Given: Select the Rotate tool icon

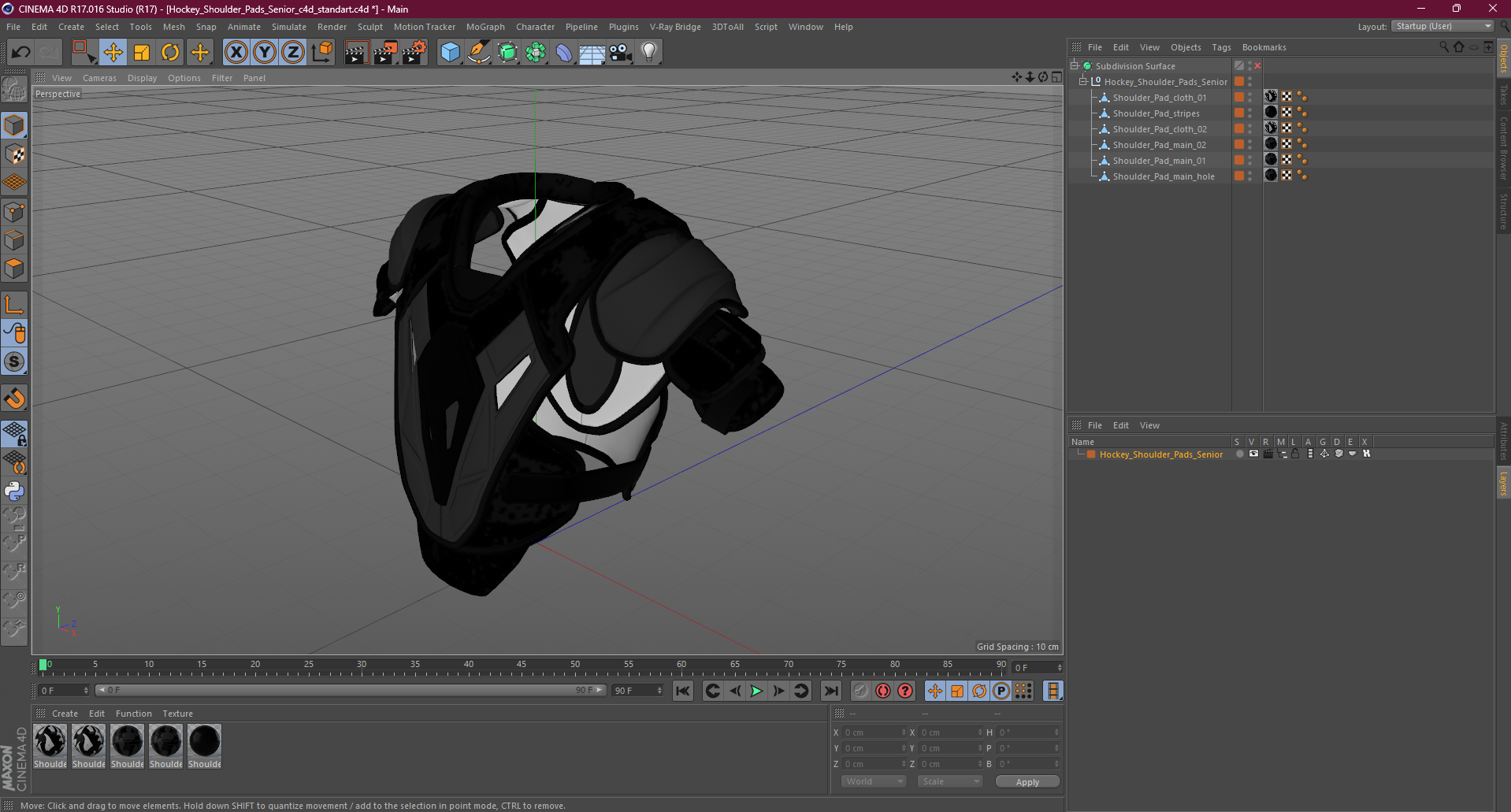Looking at the screenshot, I should click(170, 53).
